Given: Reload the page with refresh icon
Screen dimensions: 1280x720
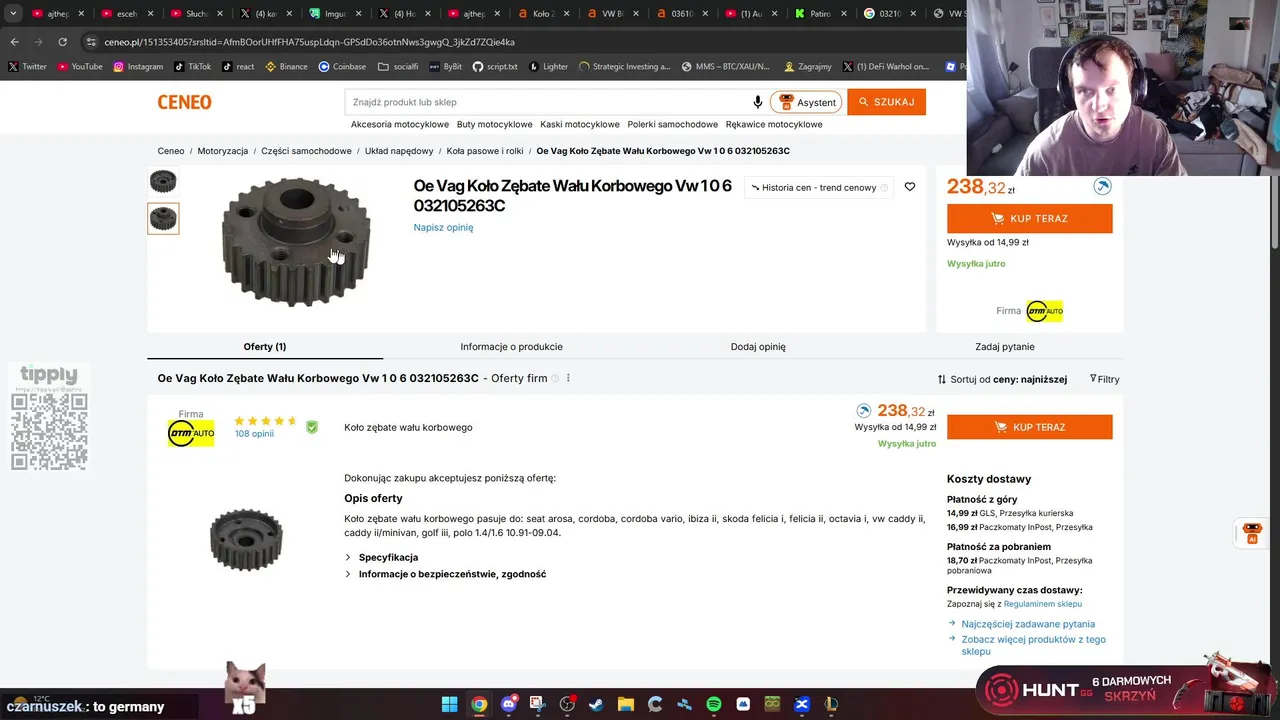Looking at the screenshot, I should [x=62, y=42].
